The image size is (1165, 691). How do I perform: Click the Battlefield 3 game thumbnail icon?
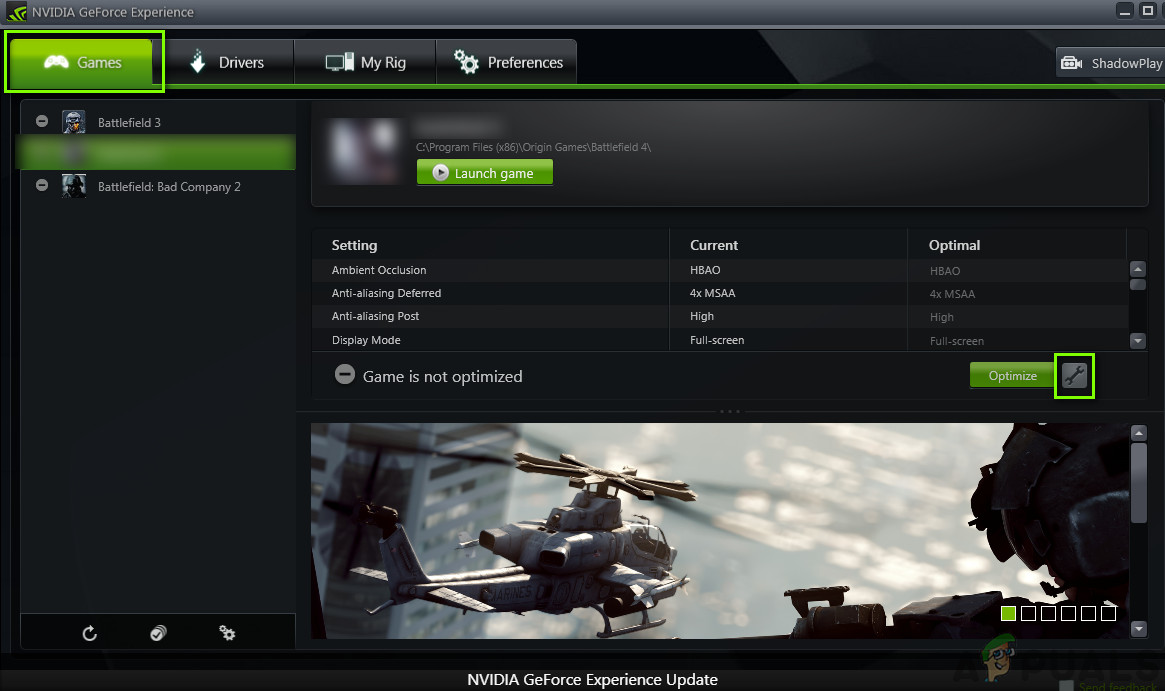pos(74,122)
